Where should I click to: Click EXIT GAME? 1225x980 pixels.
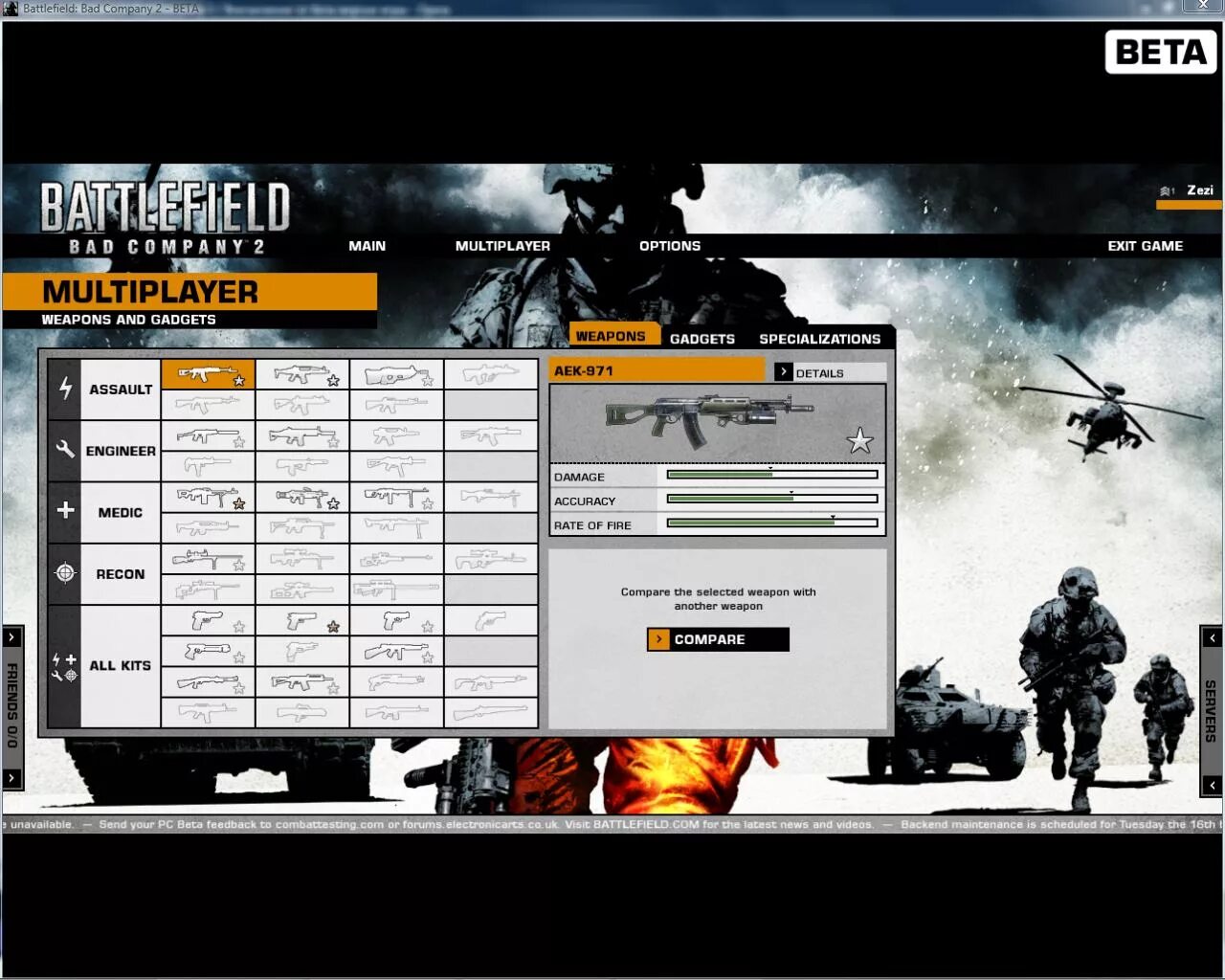1146,246
